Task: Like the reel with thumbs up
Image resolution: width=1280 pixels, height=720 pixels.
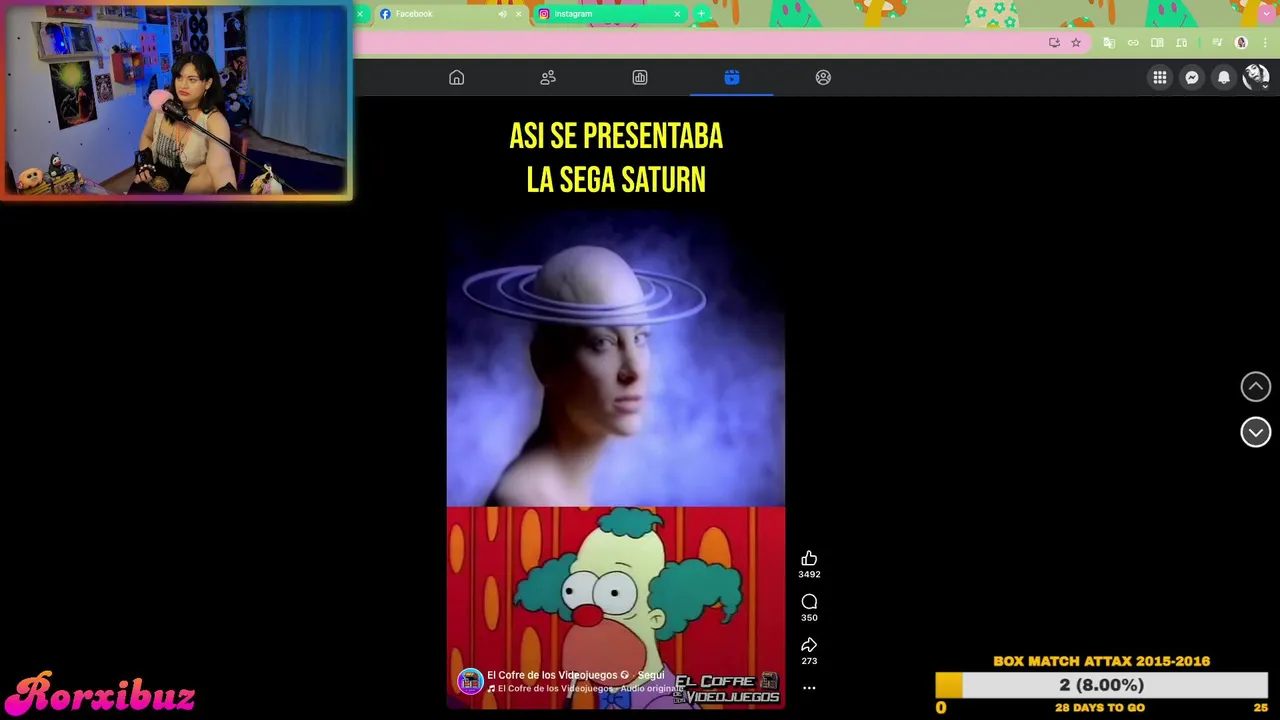Action: coord(809,558)
